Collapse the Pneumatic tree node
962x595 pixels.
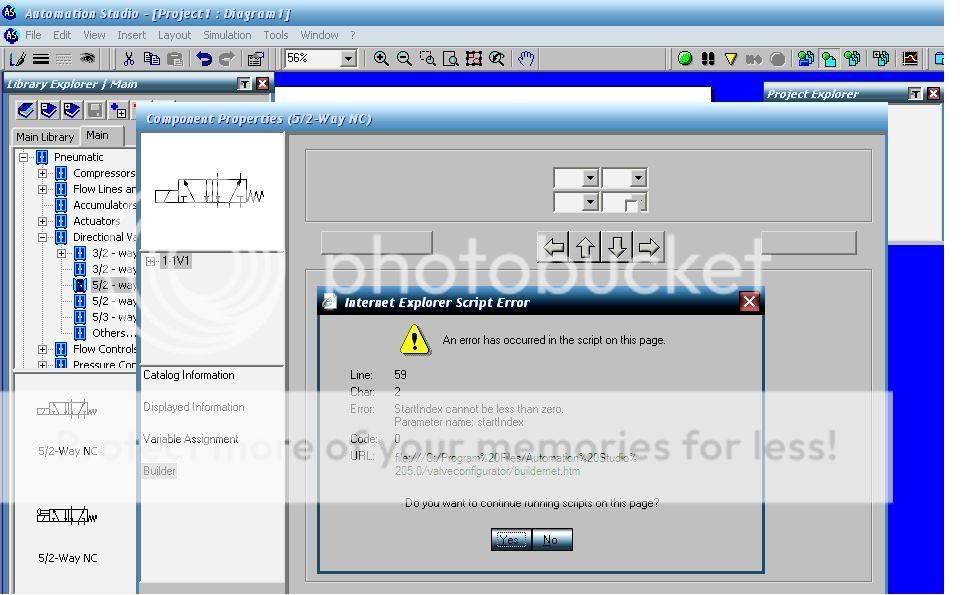(23, 157)
